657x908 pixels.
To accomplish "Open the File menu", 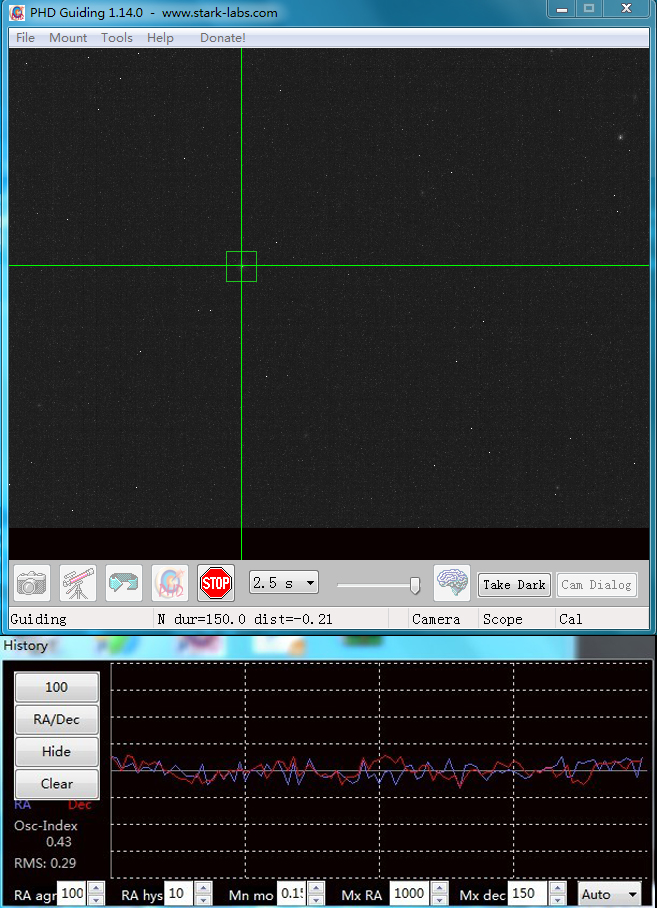I will point(25,38).
